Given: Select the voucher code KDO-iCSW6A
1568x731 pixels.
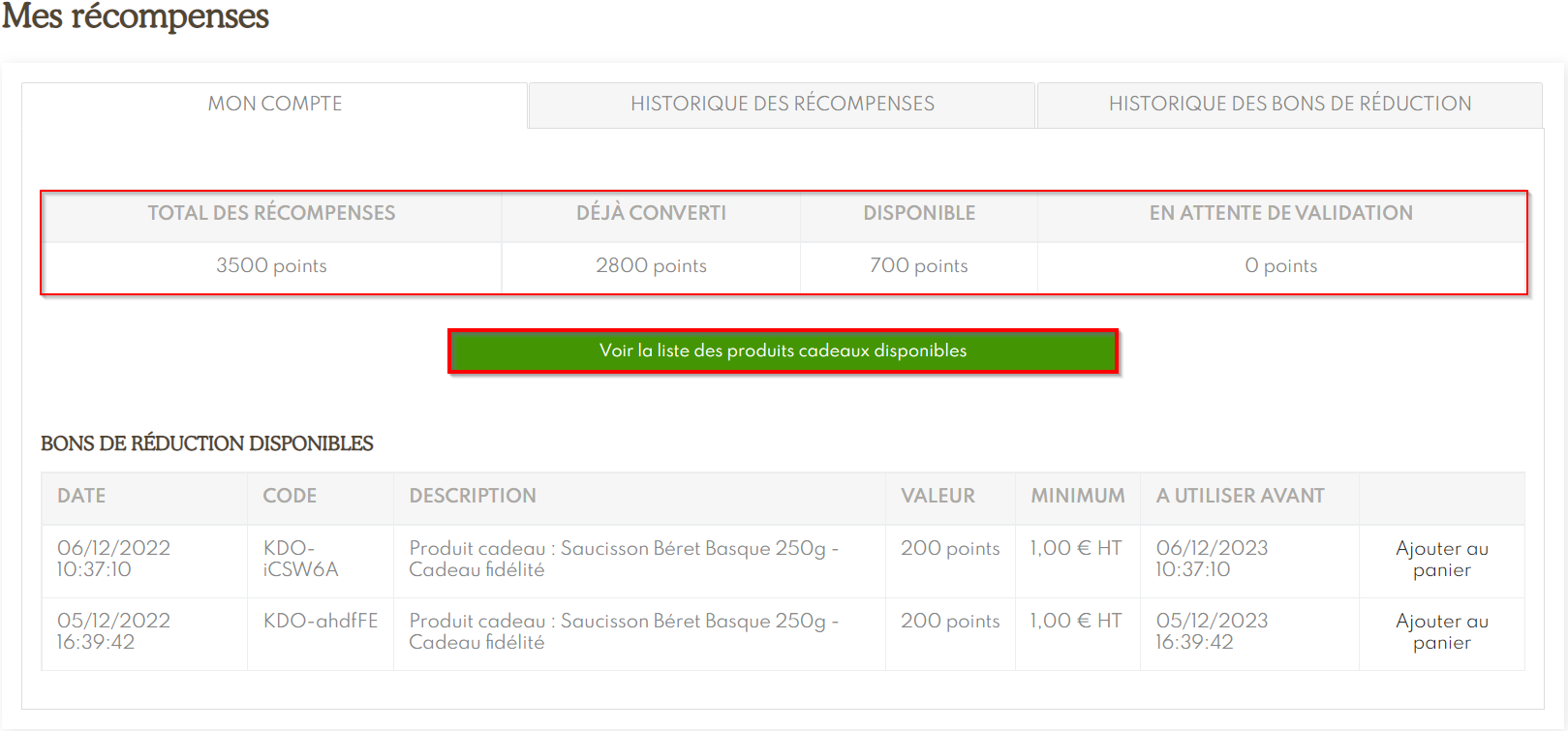Looking at the screenshot, I should coord(300,559).
